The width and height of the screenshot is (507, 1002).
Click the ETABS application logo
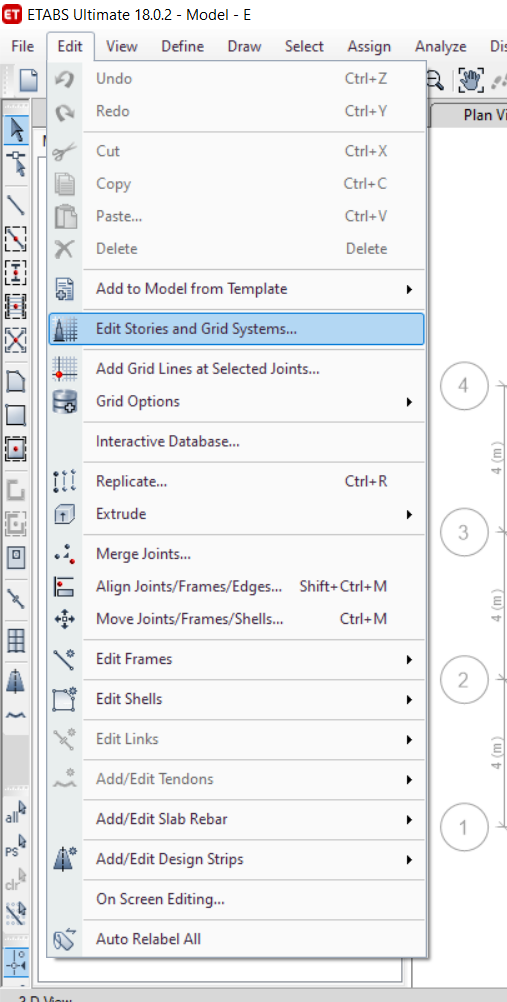(13, 14)
